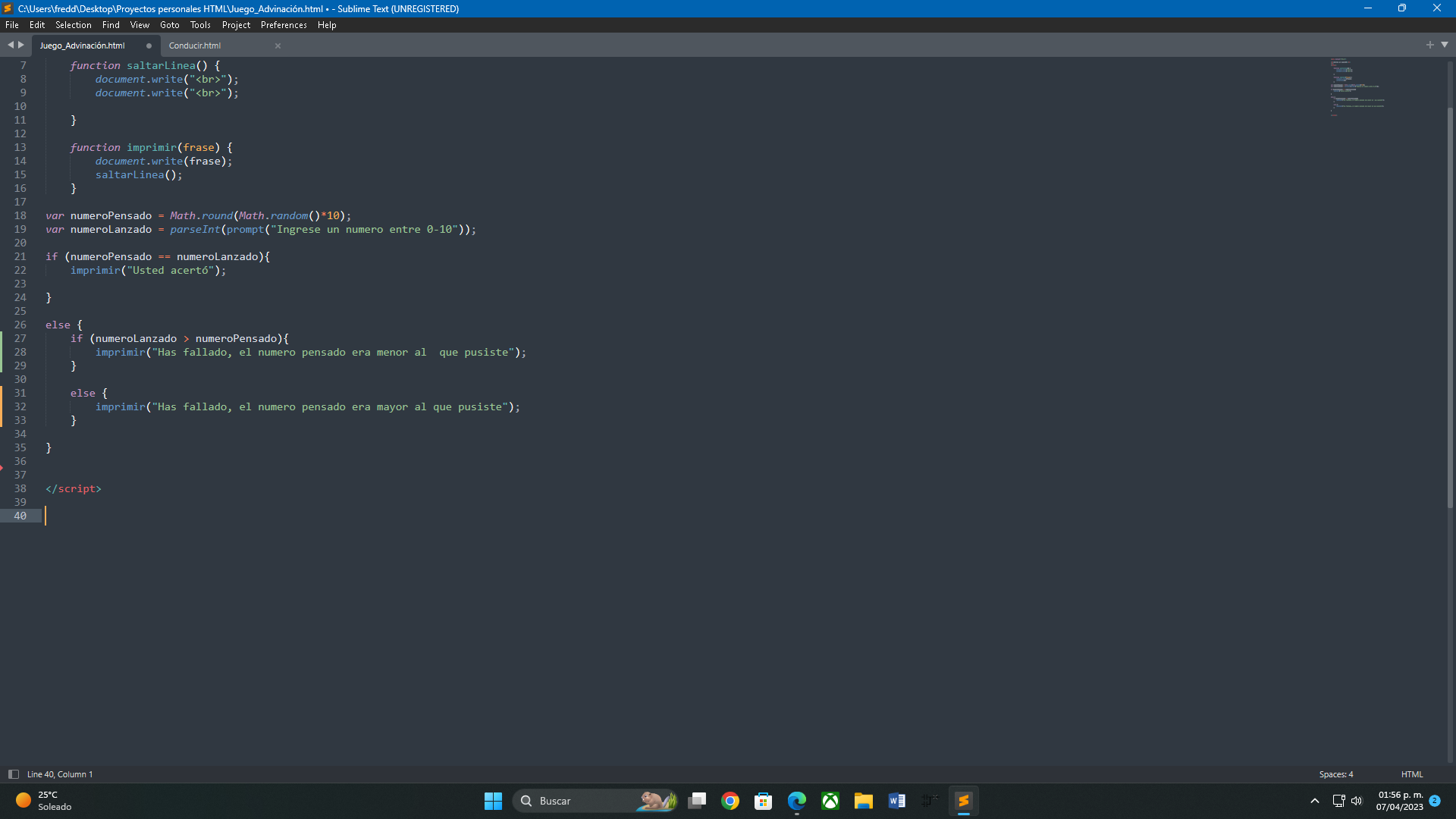Open the notifications badge icon

(1435, 801)
